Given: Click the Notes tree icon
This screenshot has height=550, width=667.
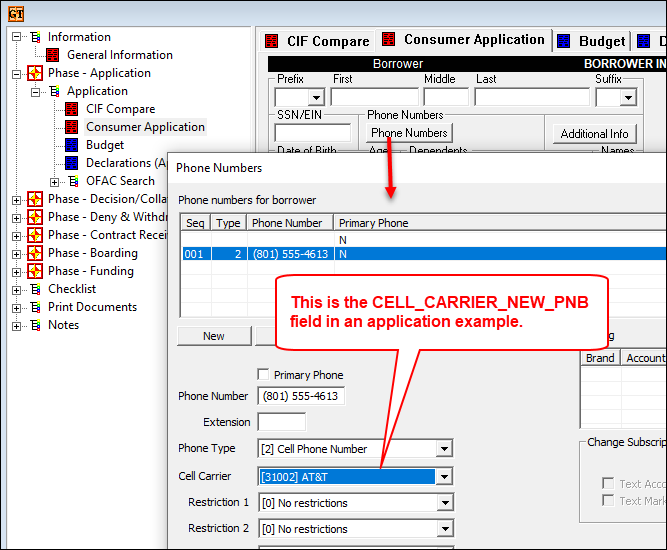Looking at the screenshot, I should (x=36, y=325).
